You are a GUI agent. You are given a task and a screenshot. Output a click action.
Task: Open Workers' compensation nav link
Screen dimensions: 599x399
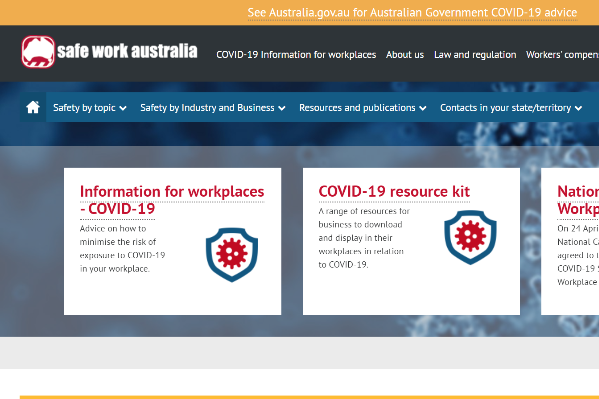click(x=562, y=55)
